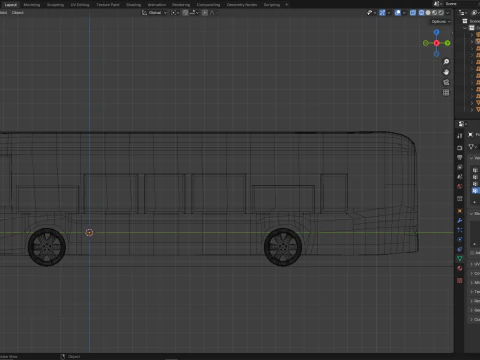Image resolution: width=480 pixels, height=360 pixels.
Task: Open the gizmo options dropdown arrow
Action: click(389, 13)
